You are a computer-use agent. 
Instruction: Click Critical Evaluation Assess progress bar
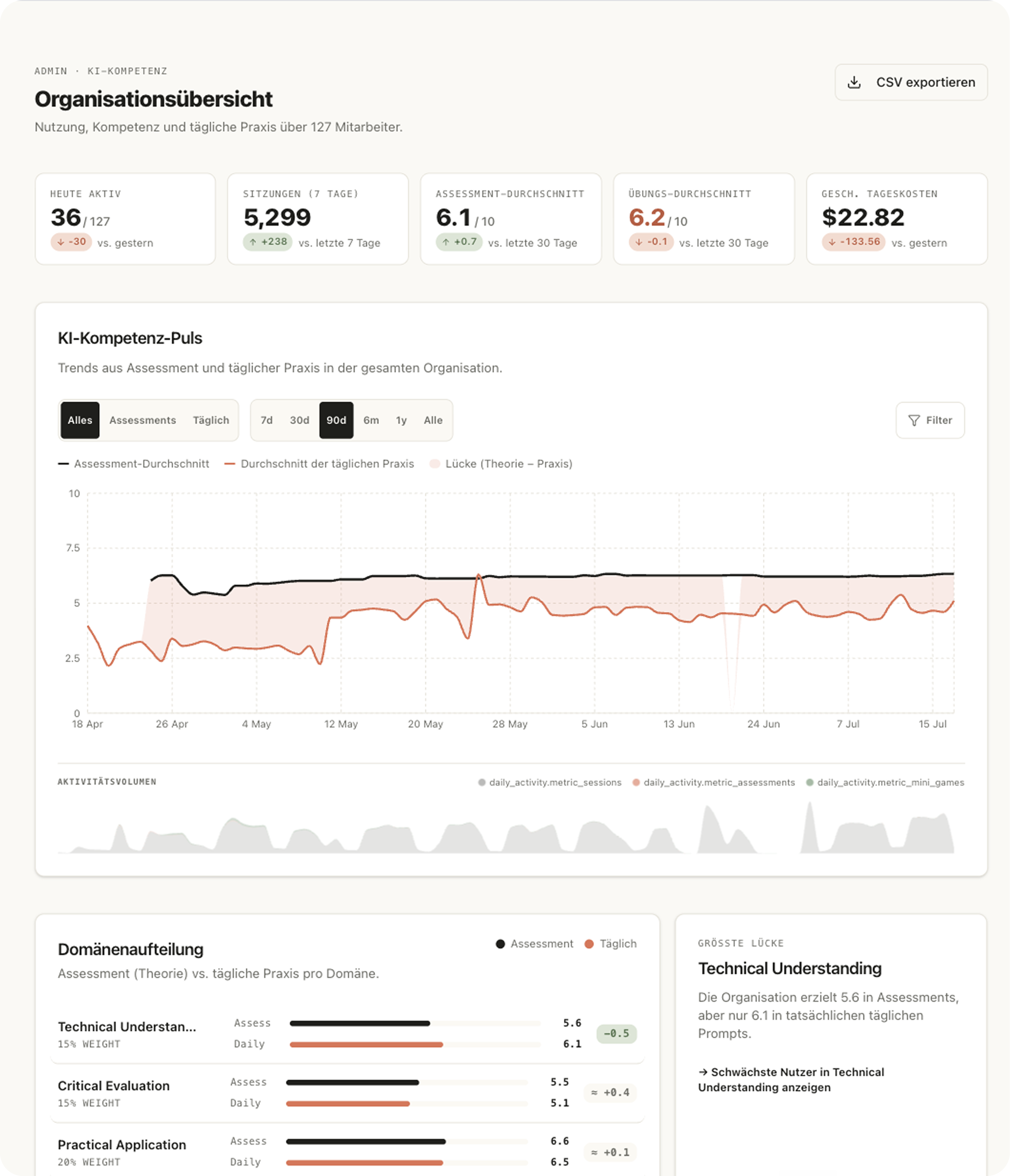[407, 1082]
